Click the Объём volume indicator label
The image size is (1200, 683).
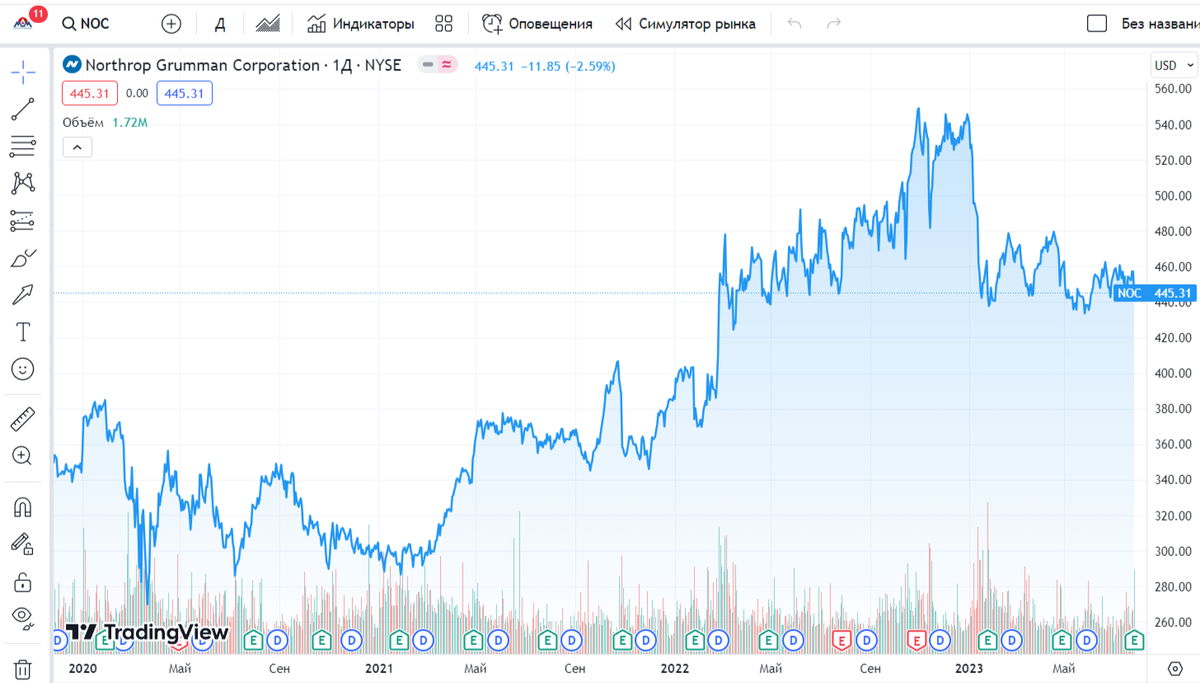point(83,122)
